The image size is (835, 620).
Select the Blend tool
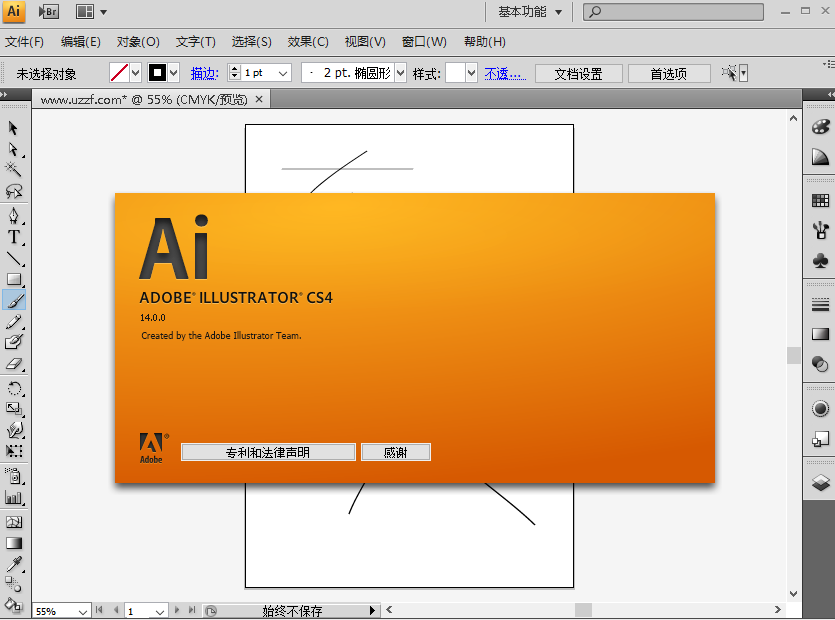[13, 584]
